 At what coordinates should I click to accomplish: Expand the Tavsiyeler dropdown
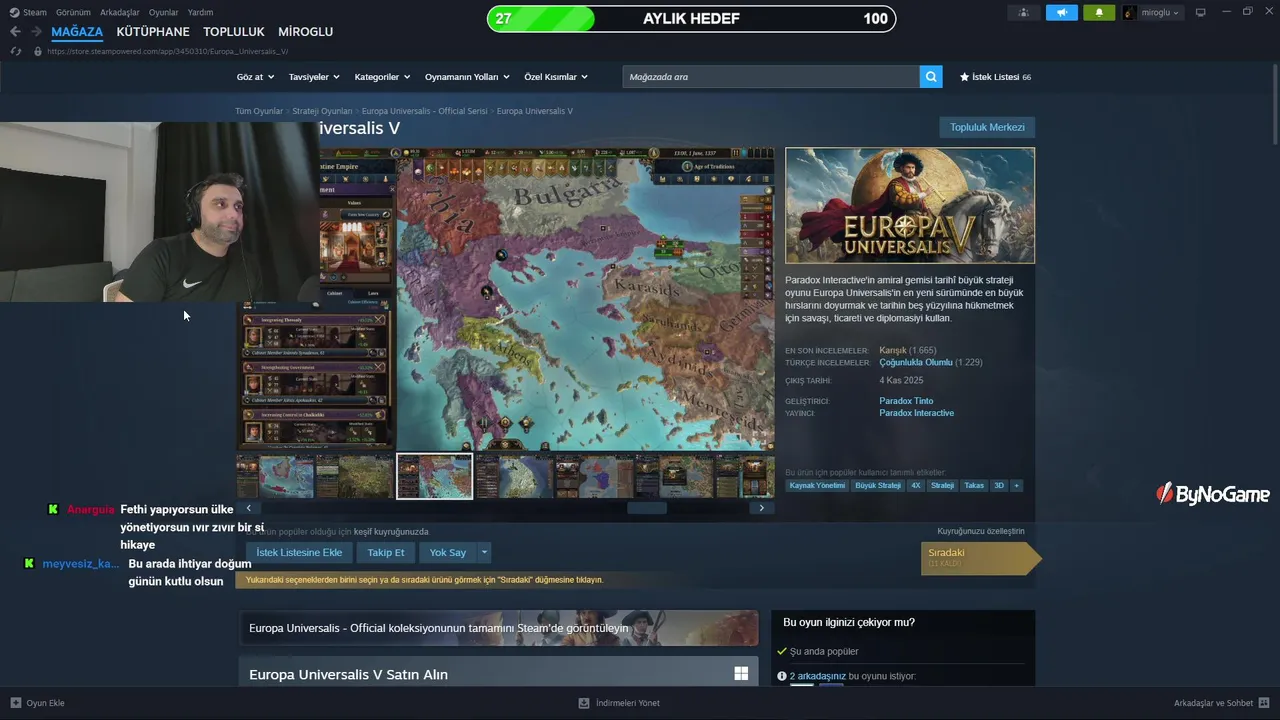(x=314, y=77)
